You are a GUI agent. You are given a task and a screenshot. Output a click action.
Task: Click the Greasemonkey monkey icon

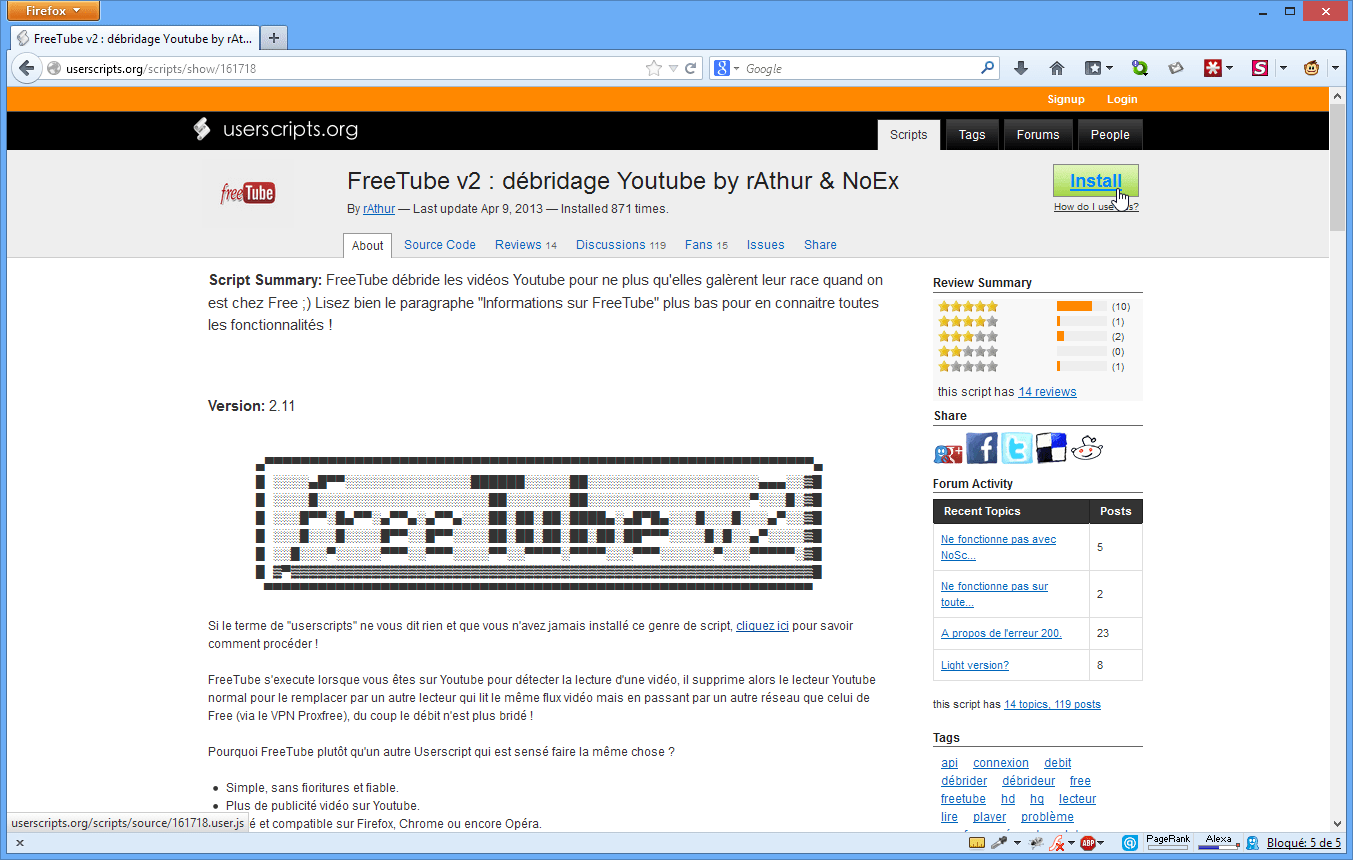(x=1312, y=69)
